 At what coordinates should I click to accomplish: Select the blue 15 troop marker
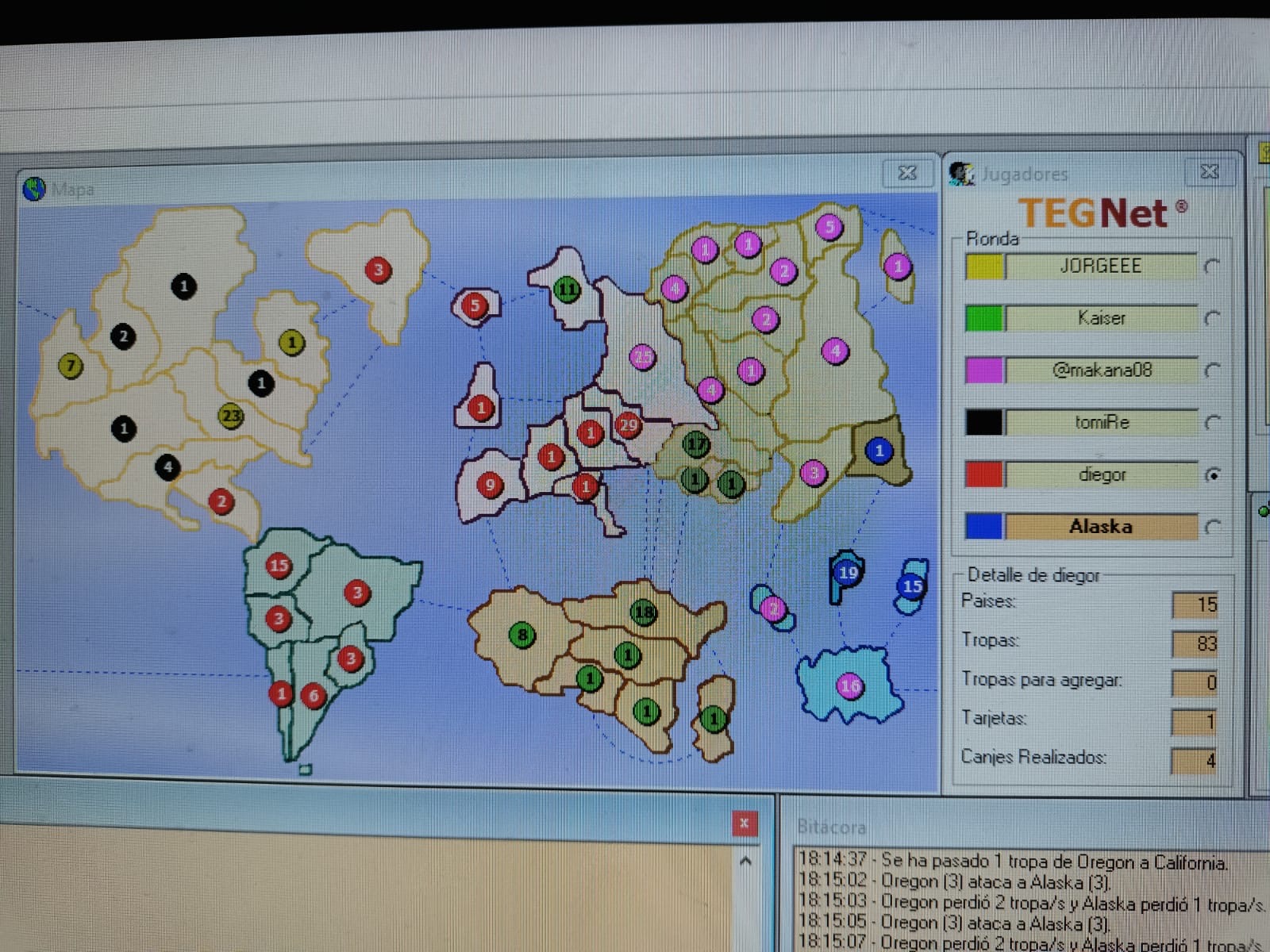coord(912,586)
